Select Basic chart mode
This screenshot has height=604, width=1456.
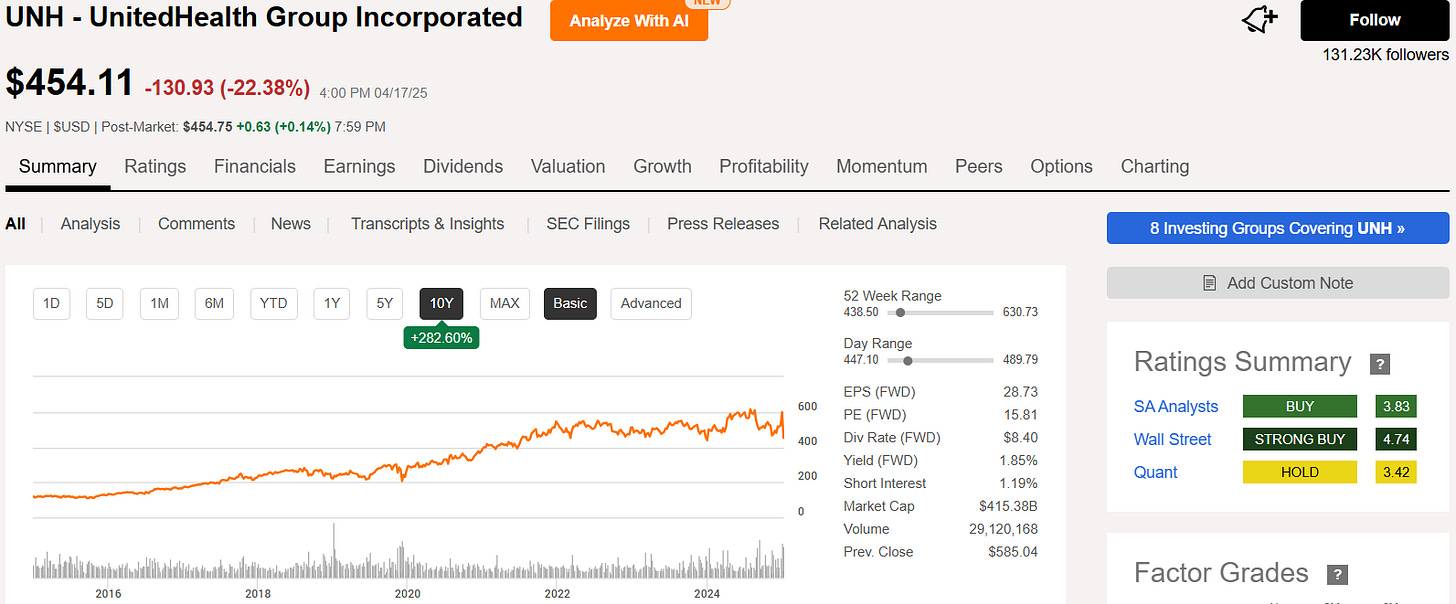tap(570, 303)
